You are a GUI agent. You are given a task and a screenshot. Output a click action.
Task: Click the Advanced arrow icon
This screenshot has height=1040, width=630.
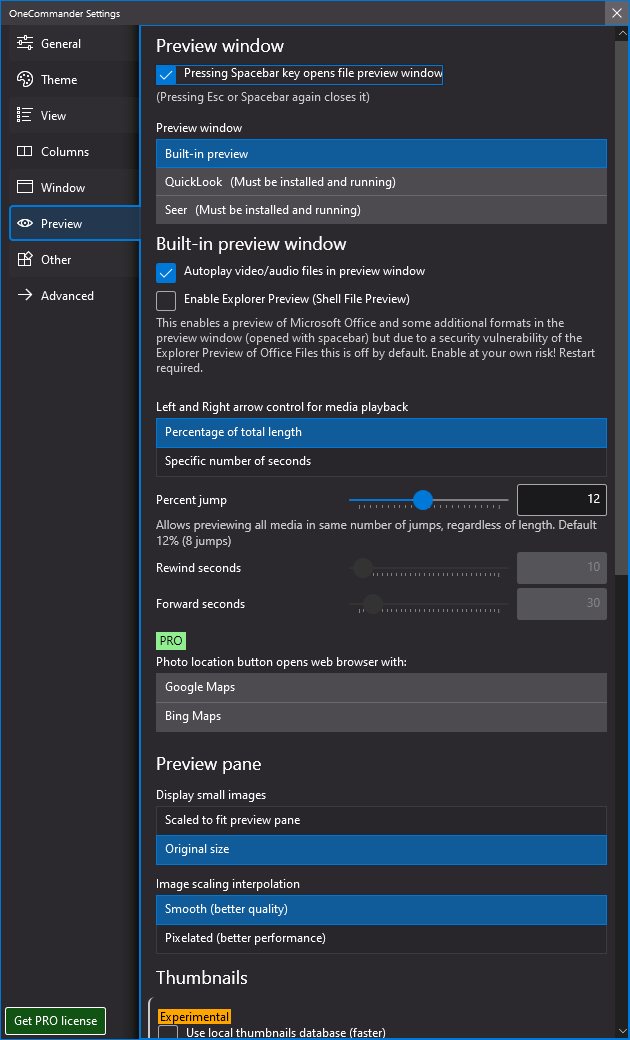point(25,296)
